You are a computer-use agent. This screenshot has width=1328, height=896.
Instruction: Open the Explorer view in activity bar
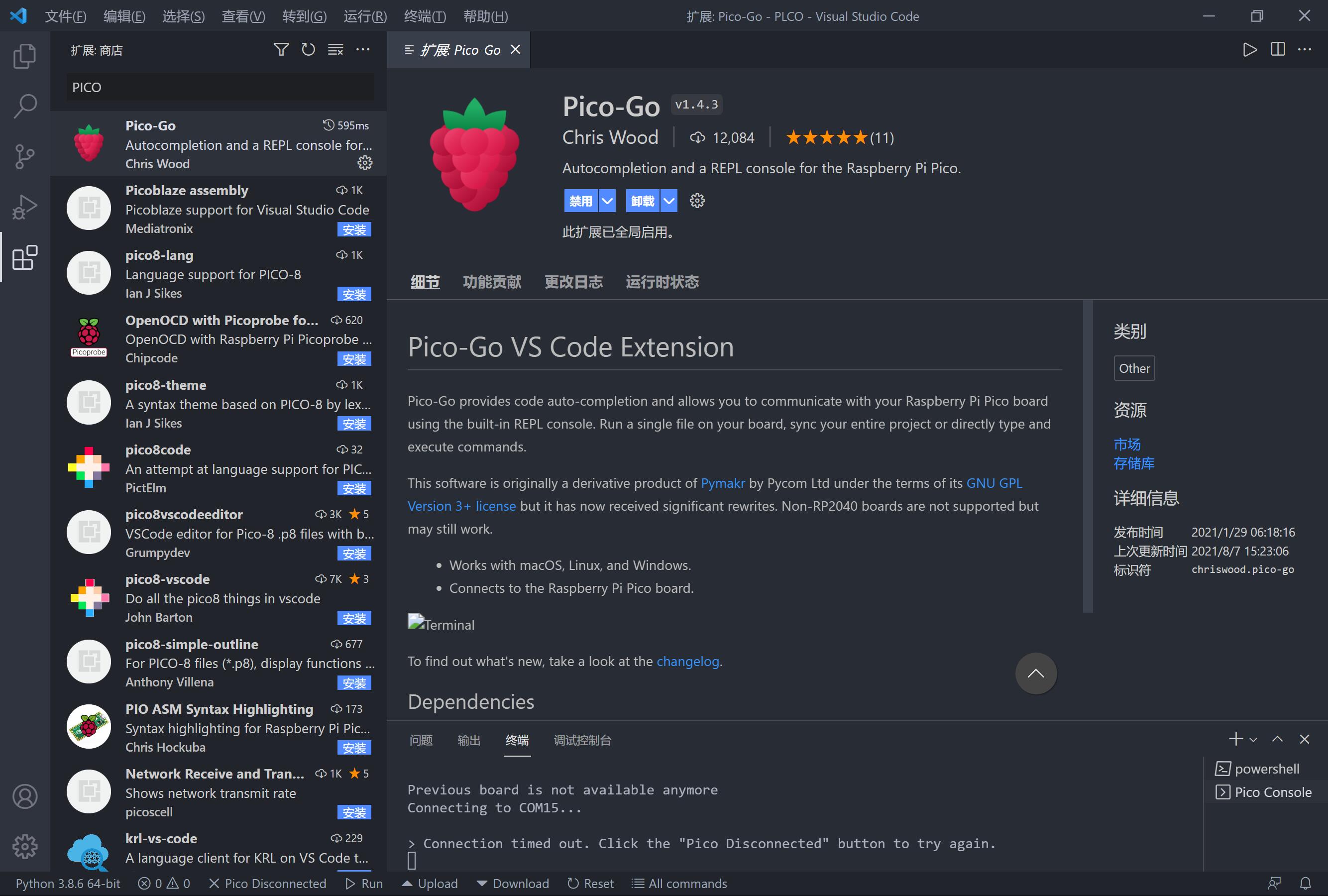[x=24, y=55]
